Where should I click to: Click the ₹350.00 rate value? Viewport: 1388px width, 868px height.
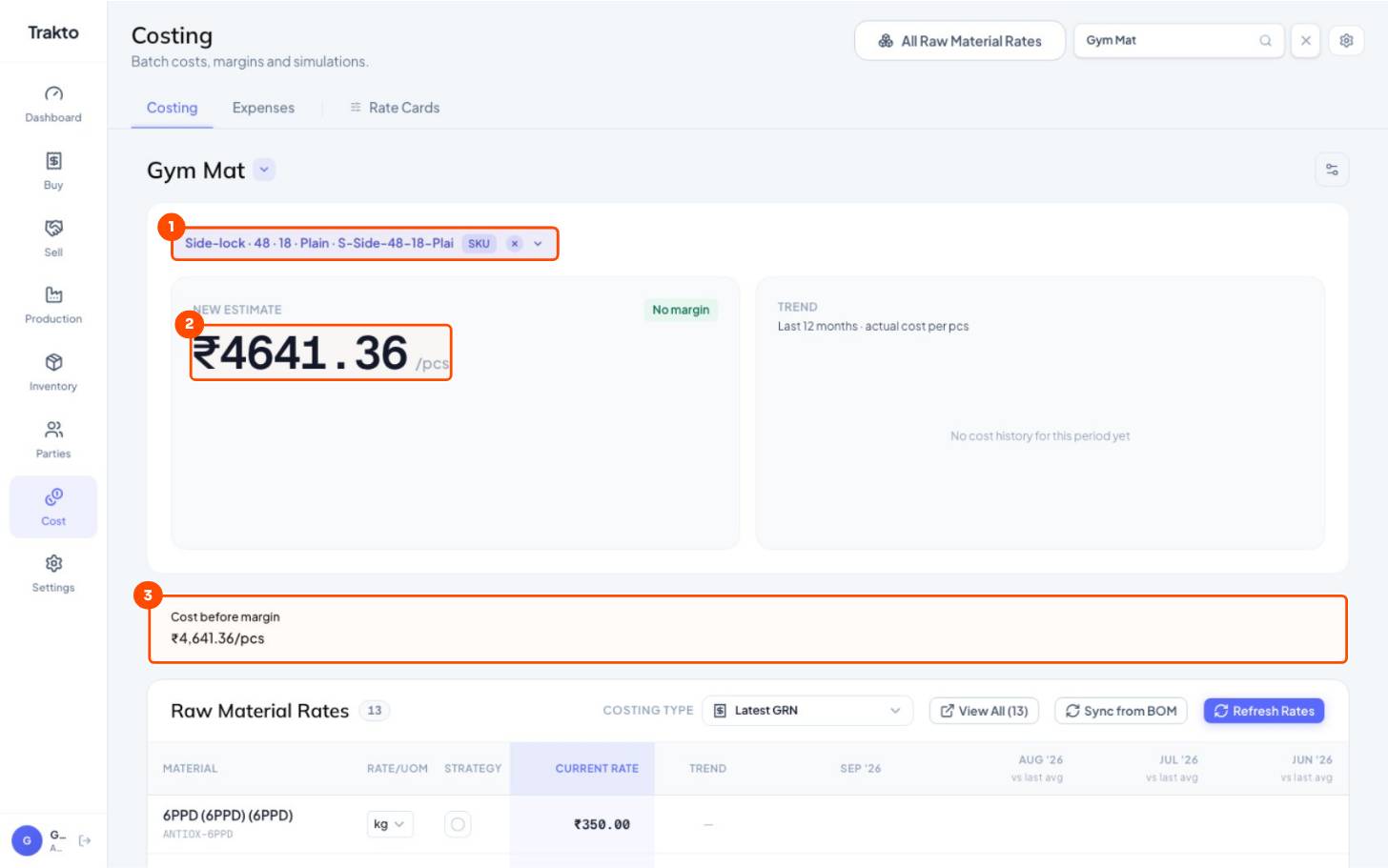[602, 825]
